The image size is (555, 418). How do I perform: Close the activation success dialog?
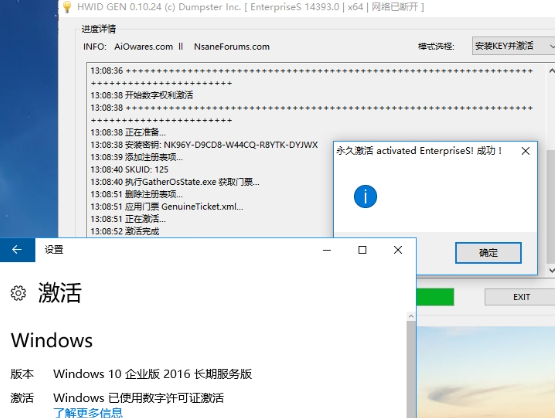coord(526,151)
